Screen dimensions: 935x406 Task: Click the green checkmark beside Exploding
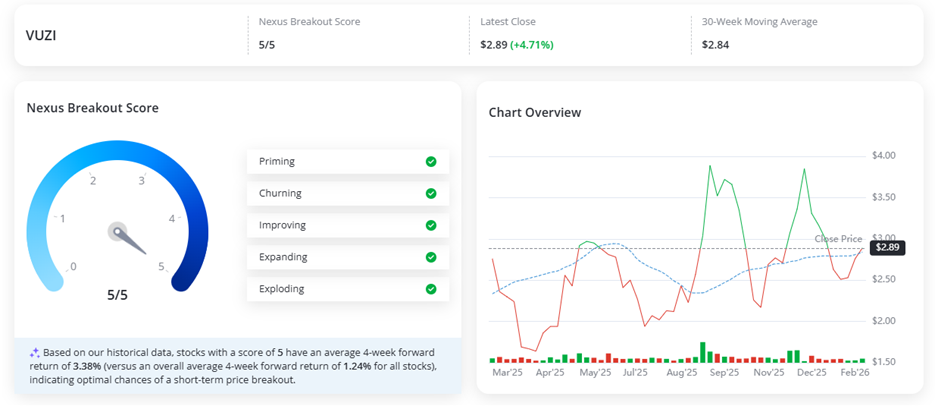(x=431, y=289)
